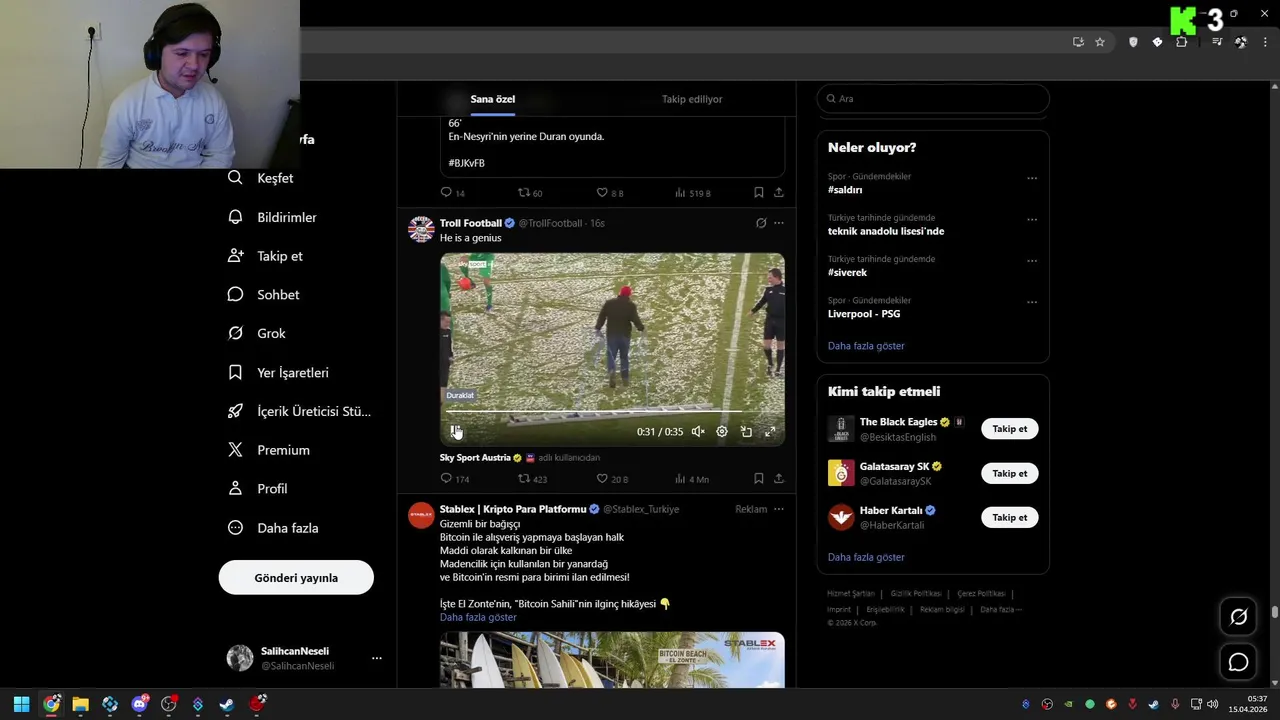Open options for #siverek trend
1280x720 pixels.
pos(1032,261)
